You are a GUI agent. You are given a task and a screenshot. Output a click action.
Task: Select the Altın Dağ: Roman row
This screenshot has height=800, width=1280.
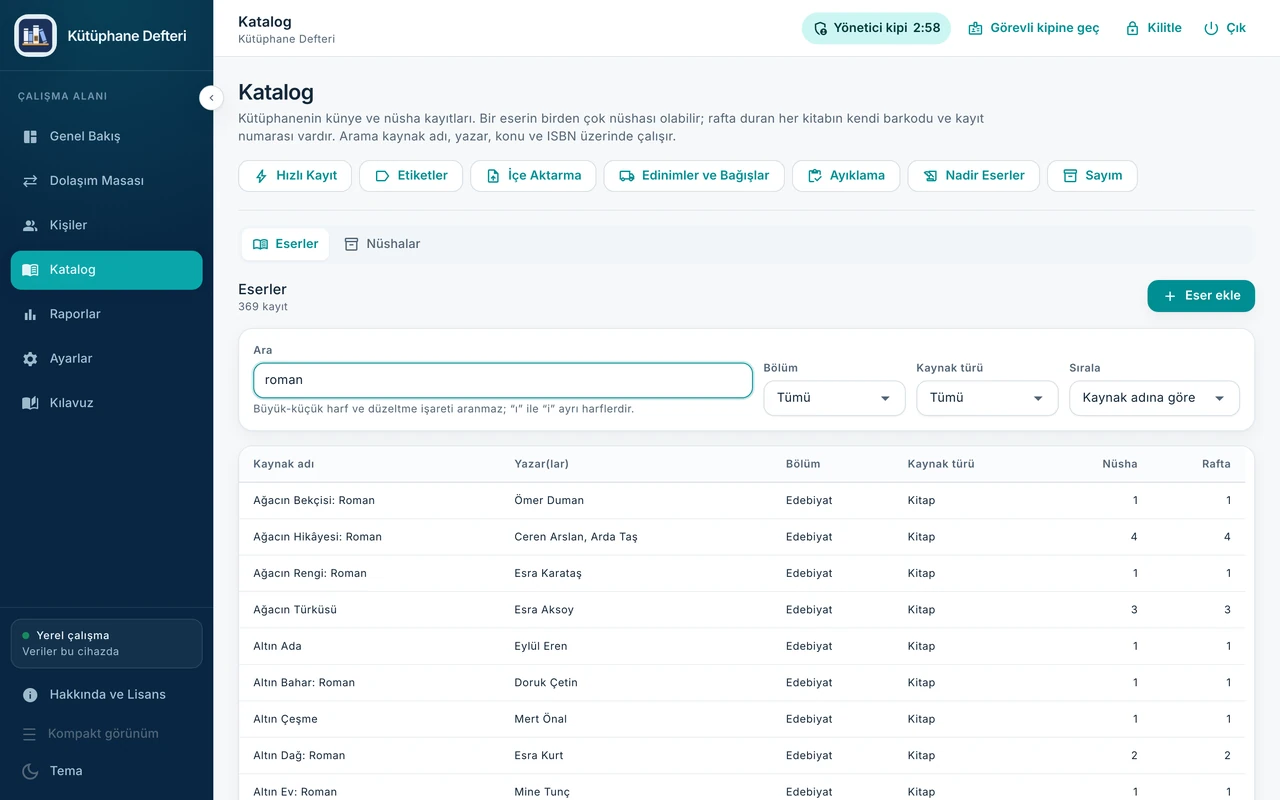click(x=742, y=756)
